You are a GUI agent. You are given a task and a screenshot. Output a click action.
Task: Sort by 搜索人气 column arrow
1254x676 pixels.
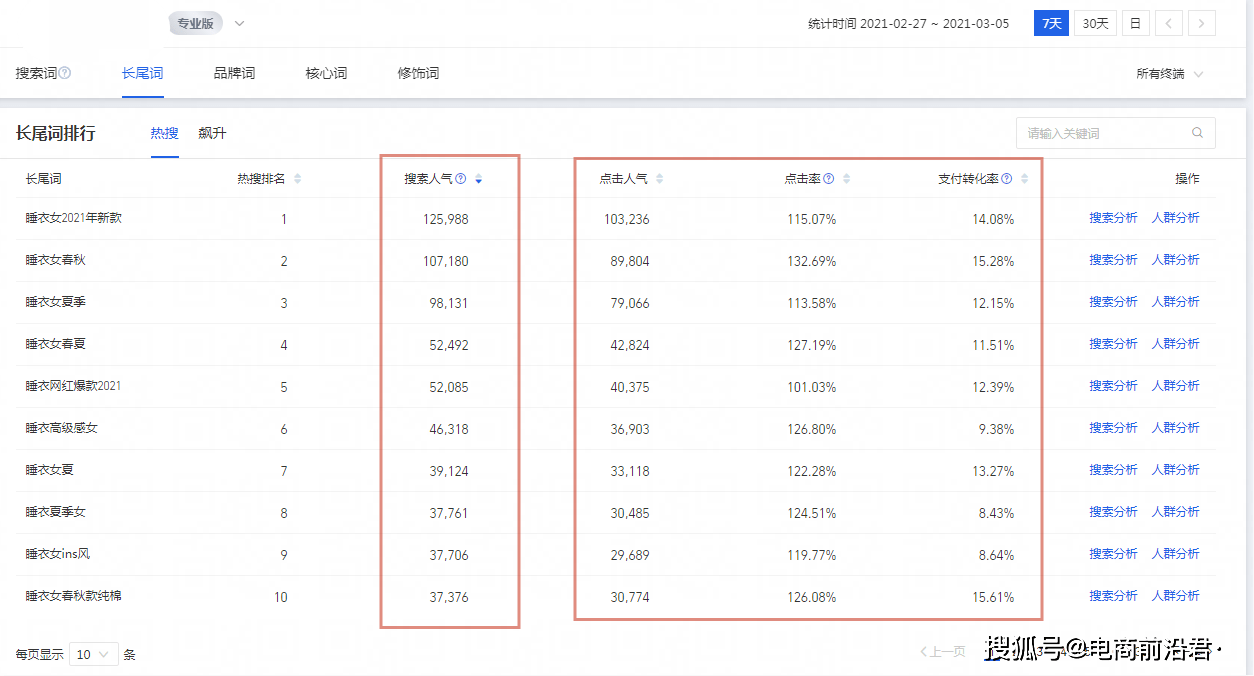(x=479, y=179)
